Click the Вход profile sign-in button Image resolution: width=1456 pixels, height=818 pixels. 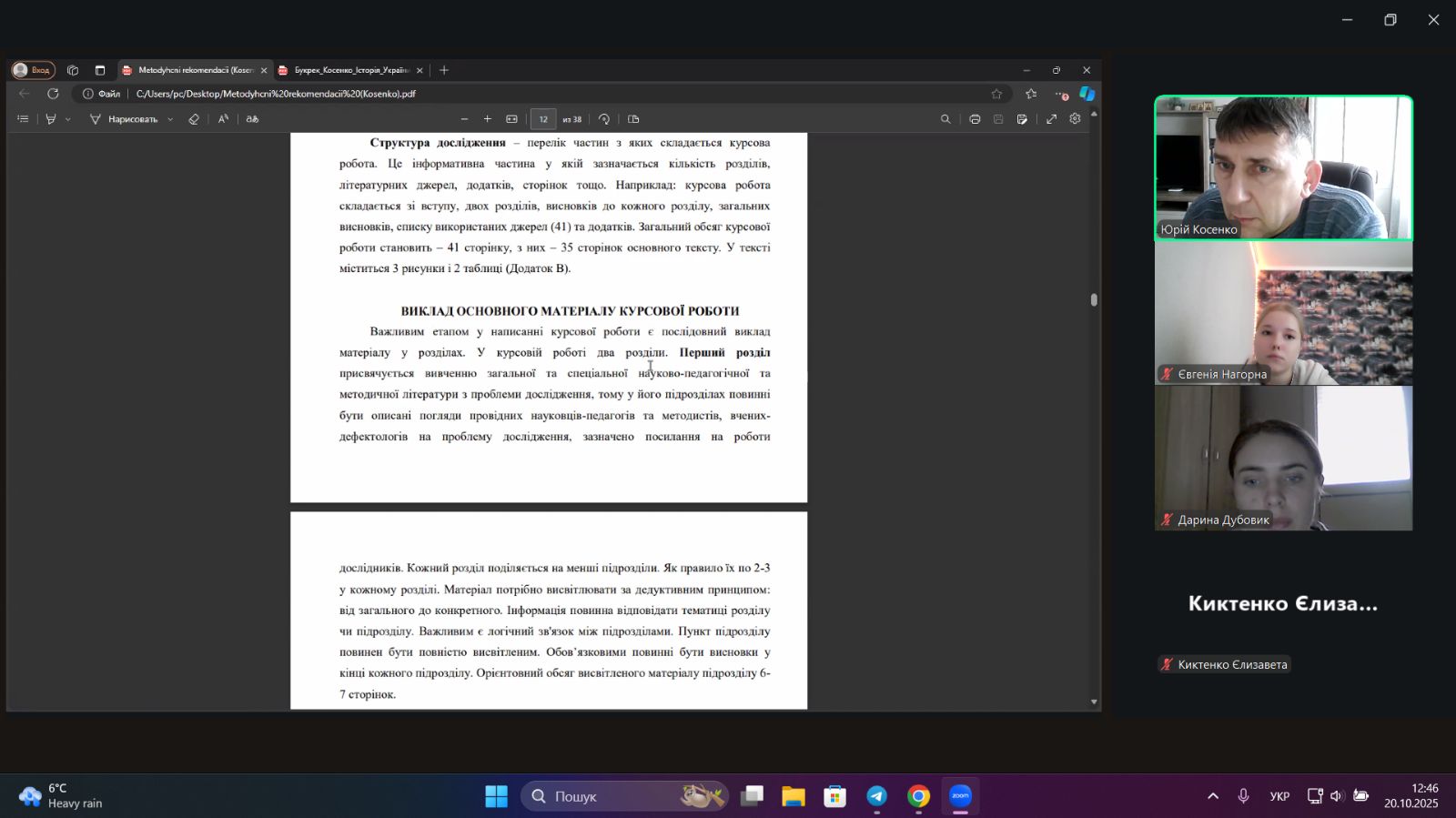(33, 70)
